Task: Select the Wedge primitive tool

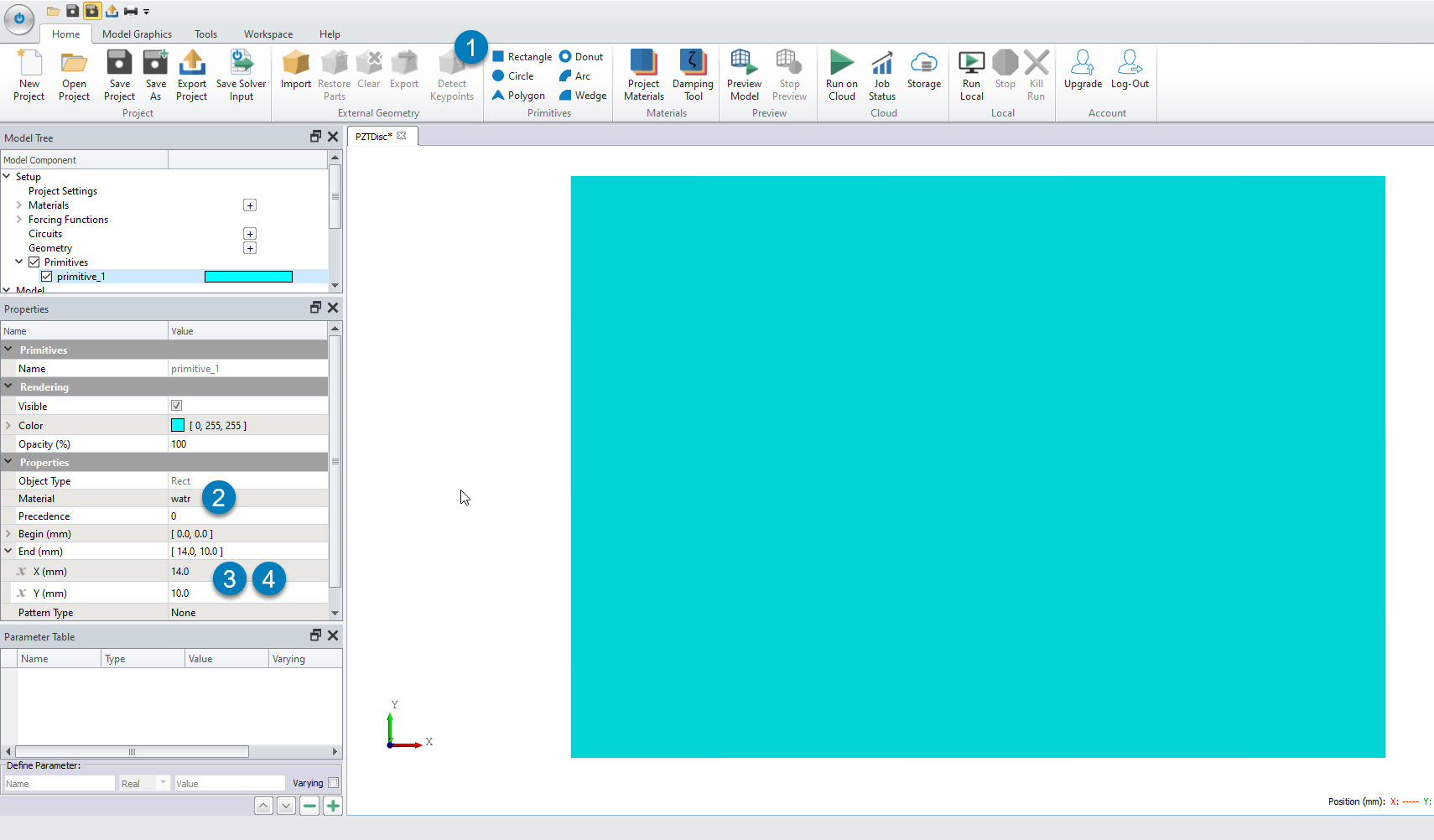Action: pos(583,96)
